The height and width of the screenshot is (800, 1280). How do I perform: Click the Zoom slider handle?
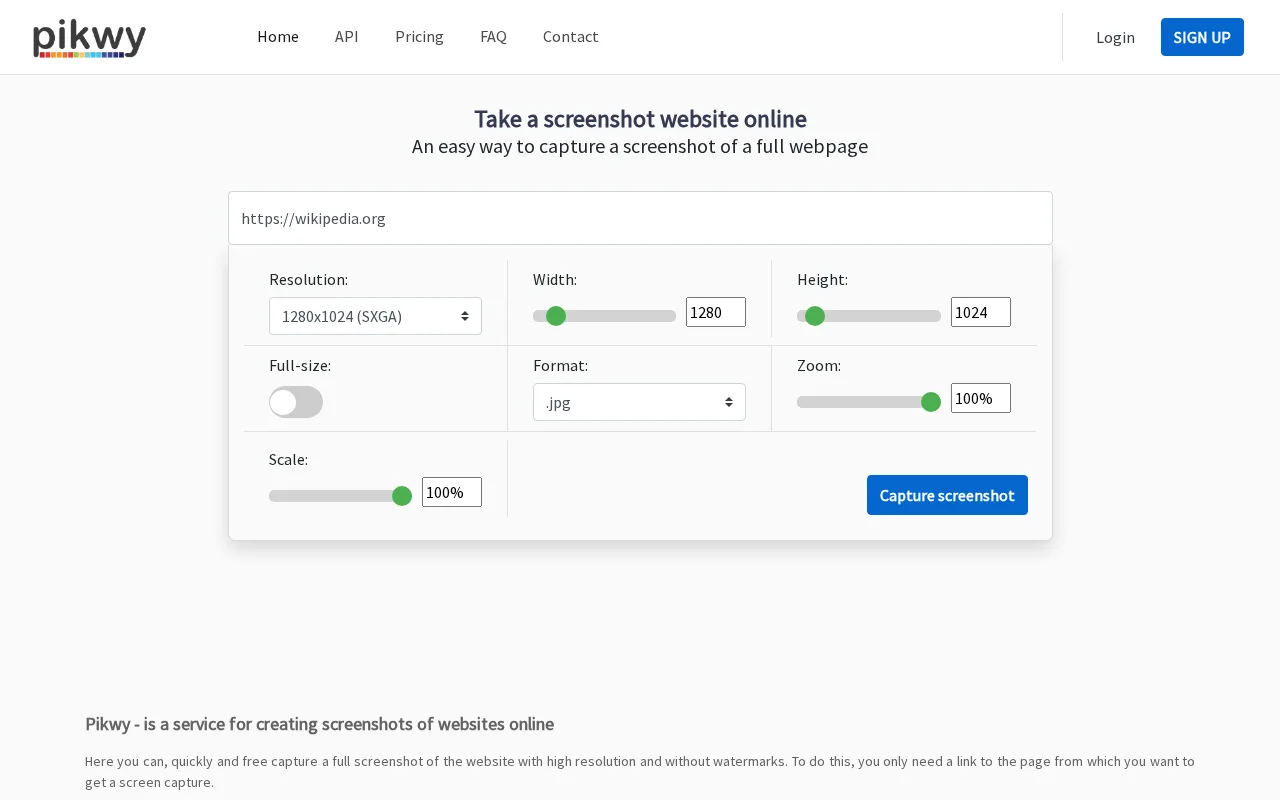pyautogui.click(x=931, y=402)
